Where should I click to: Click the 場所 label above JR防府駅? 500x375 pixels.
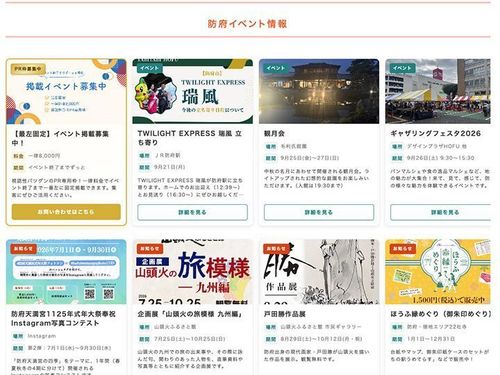pos(144,155)
